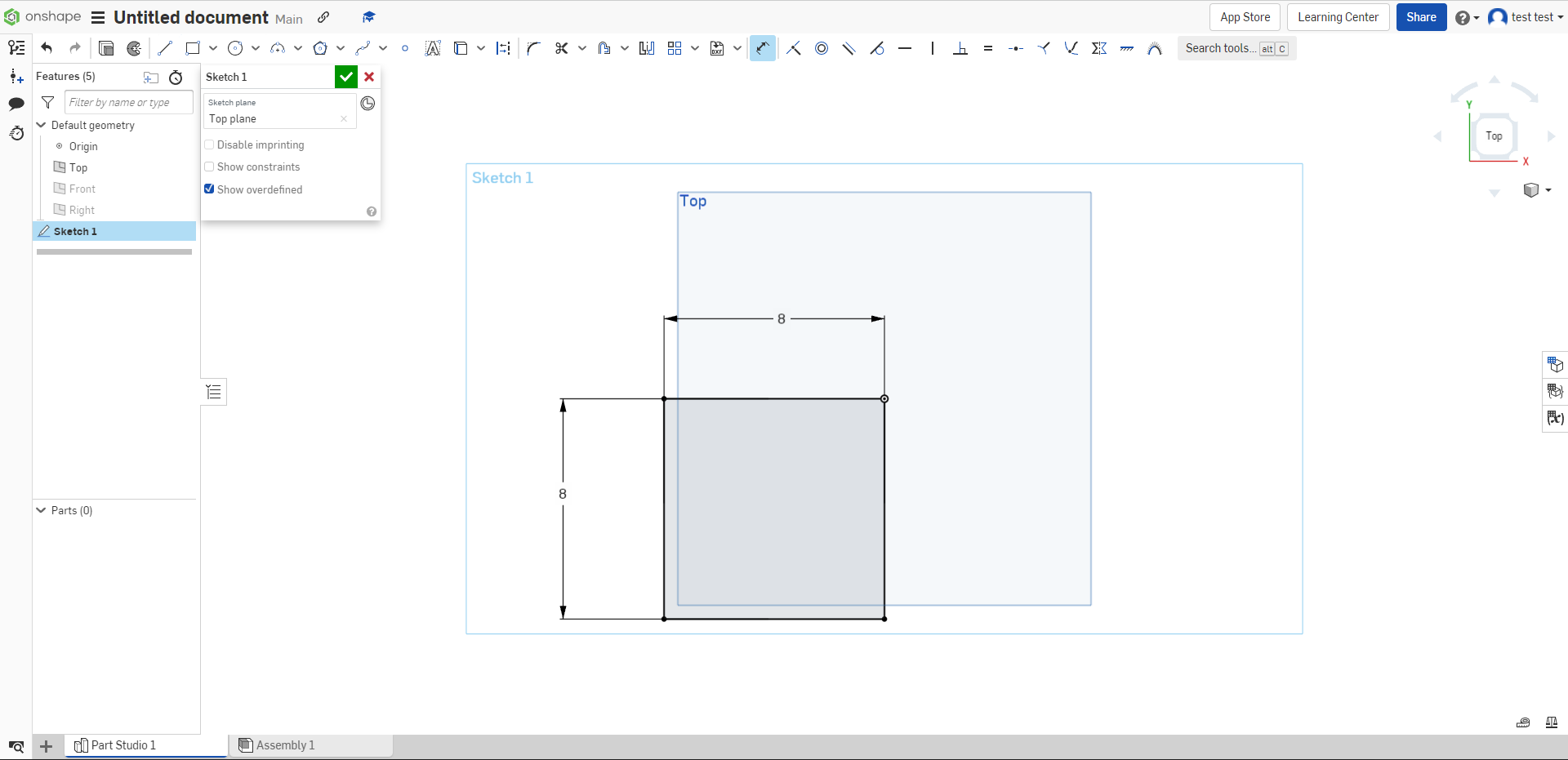The width and height of the screenshot is (1568, 760).
Task: Activate the Polygon sketch tool
Action: 321,48
